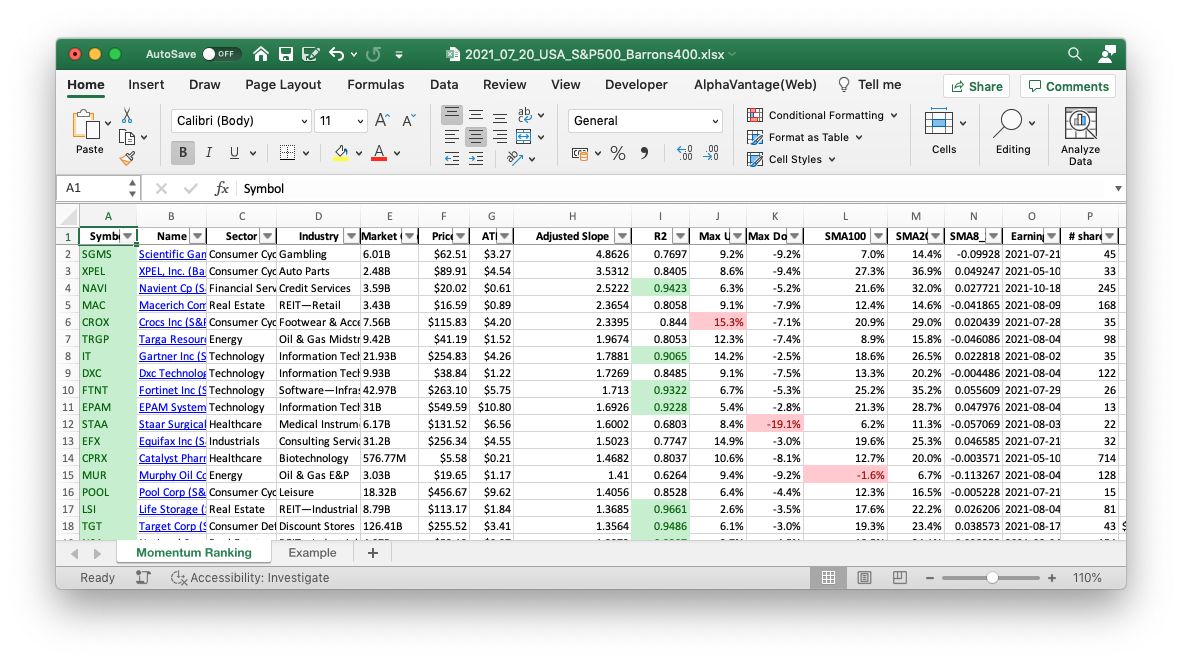Click the Save icon in title bar
This screenshot has height=663, width=1182.
(x=286, y=54)
